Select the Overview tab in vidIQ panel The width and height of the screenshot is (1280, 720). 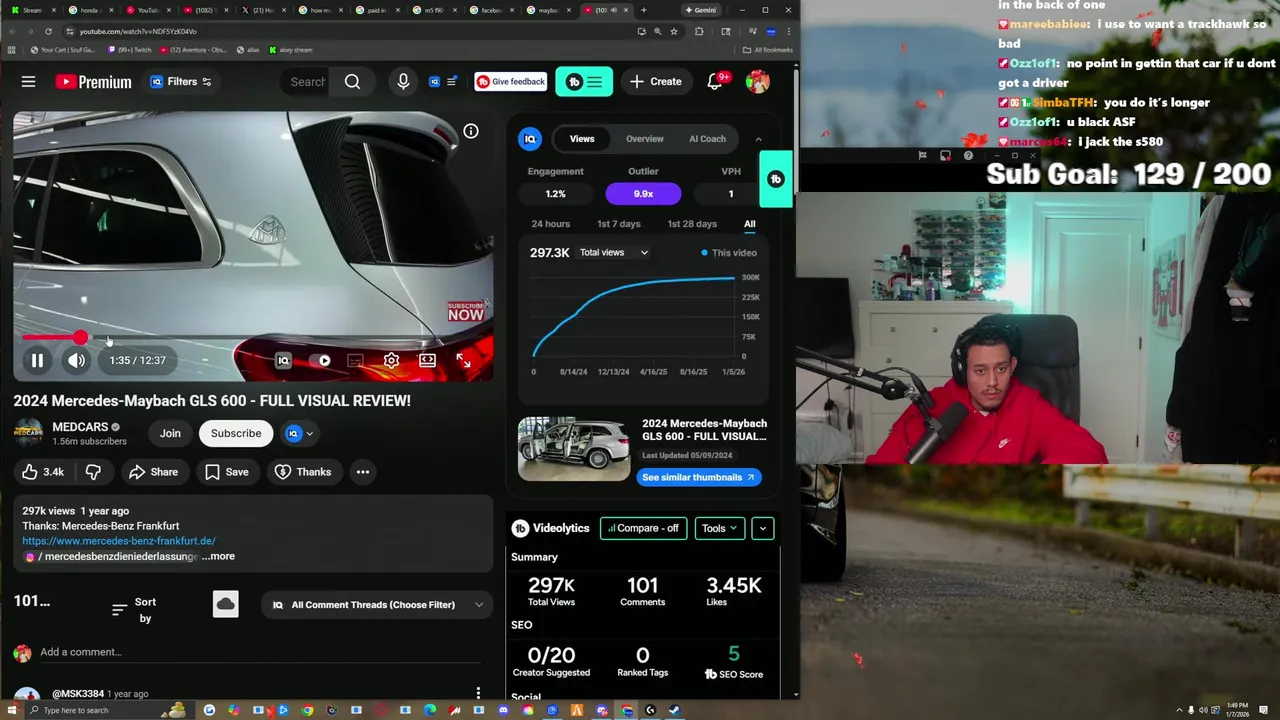point(645,139)
